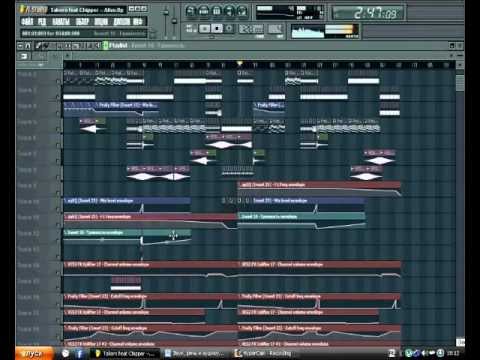Click the transport Record button
Image resolution: width=480 pixels, height=360 pixels.
pyautogui.click(x=229, y=29)
